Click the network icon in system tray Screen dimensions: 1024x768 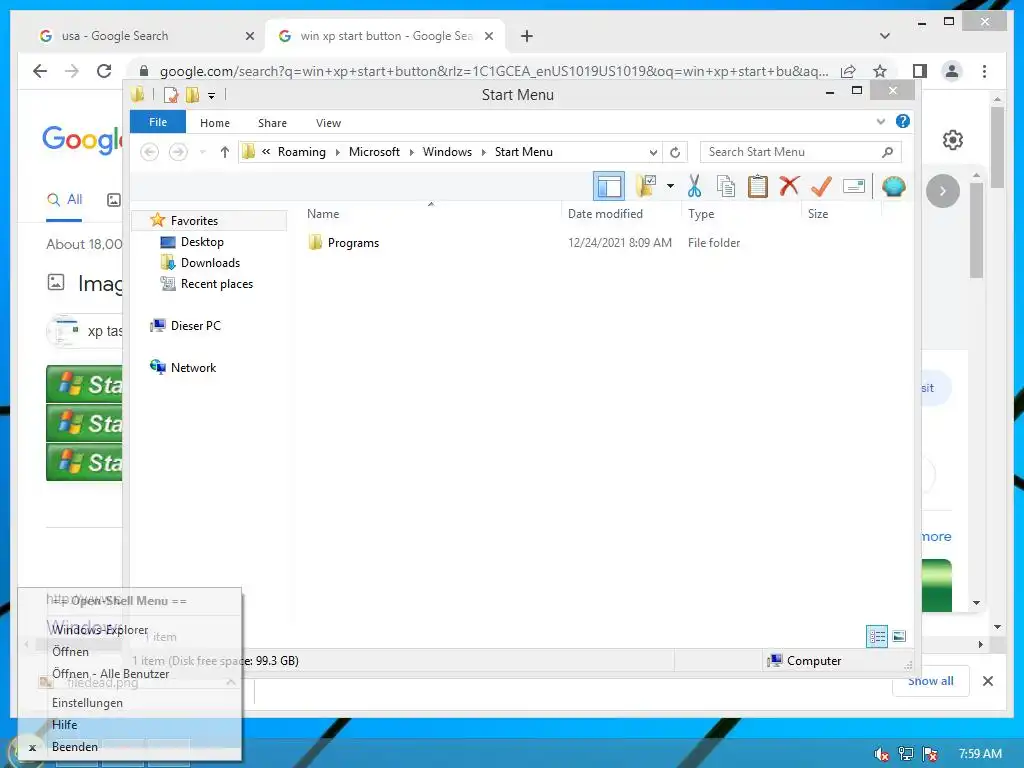[906, 754]
